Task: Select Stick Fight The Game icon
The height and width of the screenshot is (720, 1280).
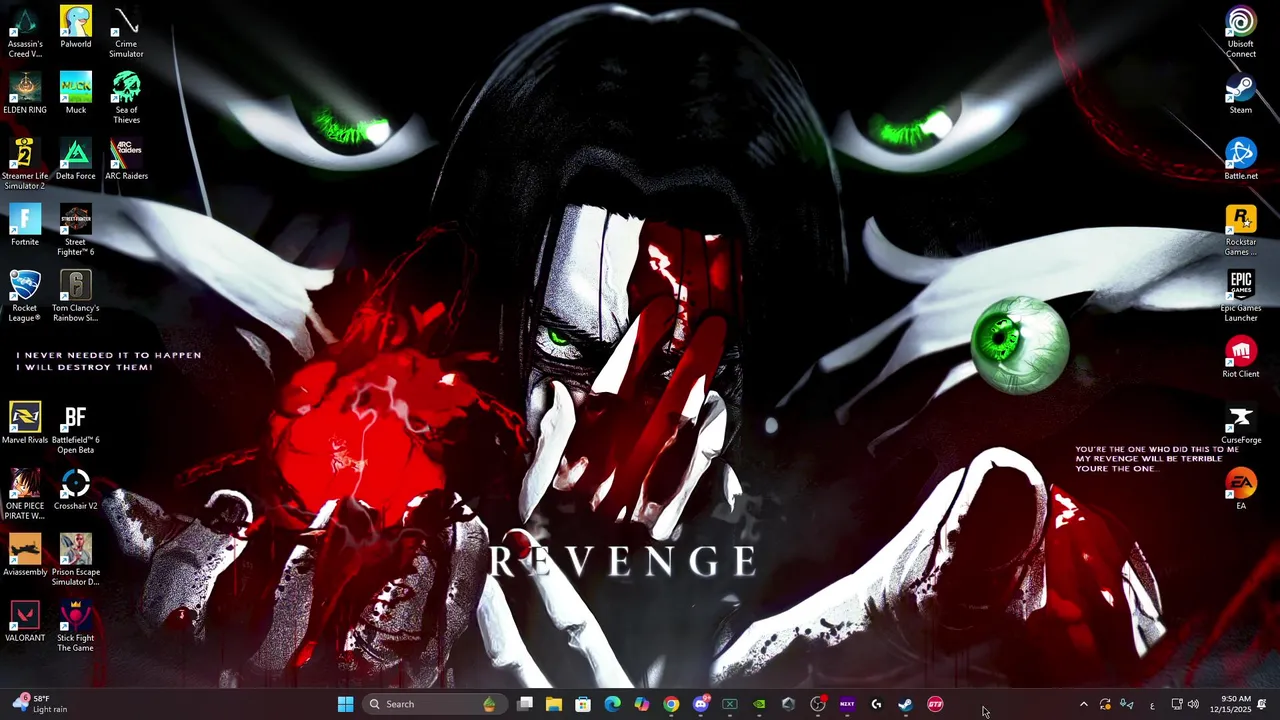Action: click(x=76, y=626)
